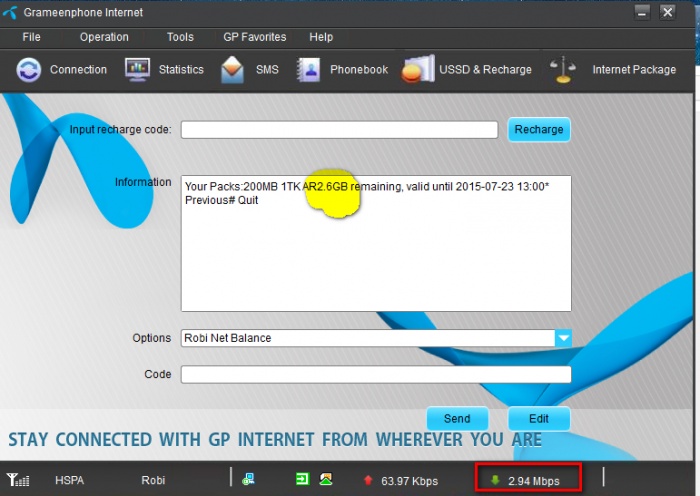Expand the Options dropdown arrow

[x=563, y=338]
